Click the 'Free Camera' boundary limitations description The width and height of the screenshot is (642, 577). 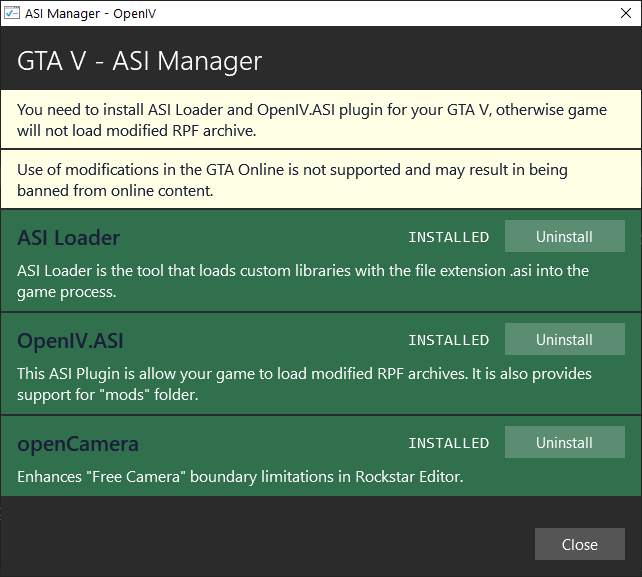tap(240, 477)
